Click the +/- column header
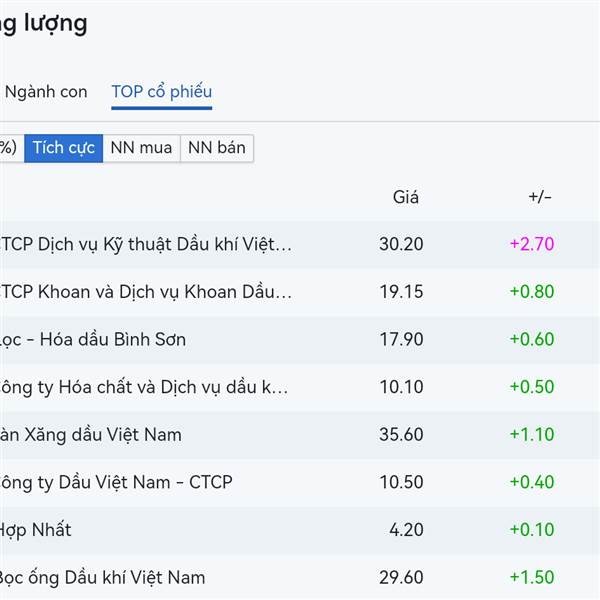The image size is (600, 600). click(540, 197)
